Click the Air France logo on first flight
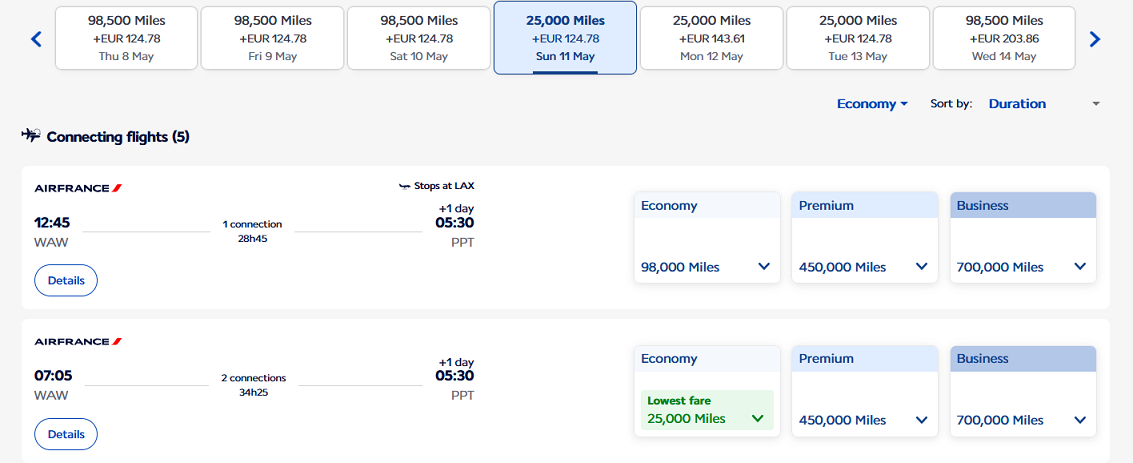The width and height of the screenshot is (1133, 463). tap(78, 188)
